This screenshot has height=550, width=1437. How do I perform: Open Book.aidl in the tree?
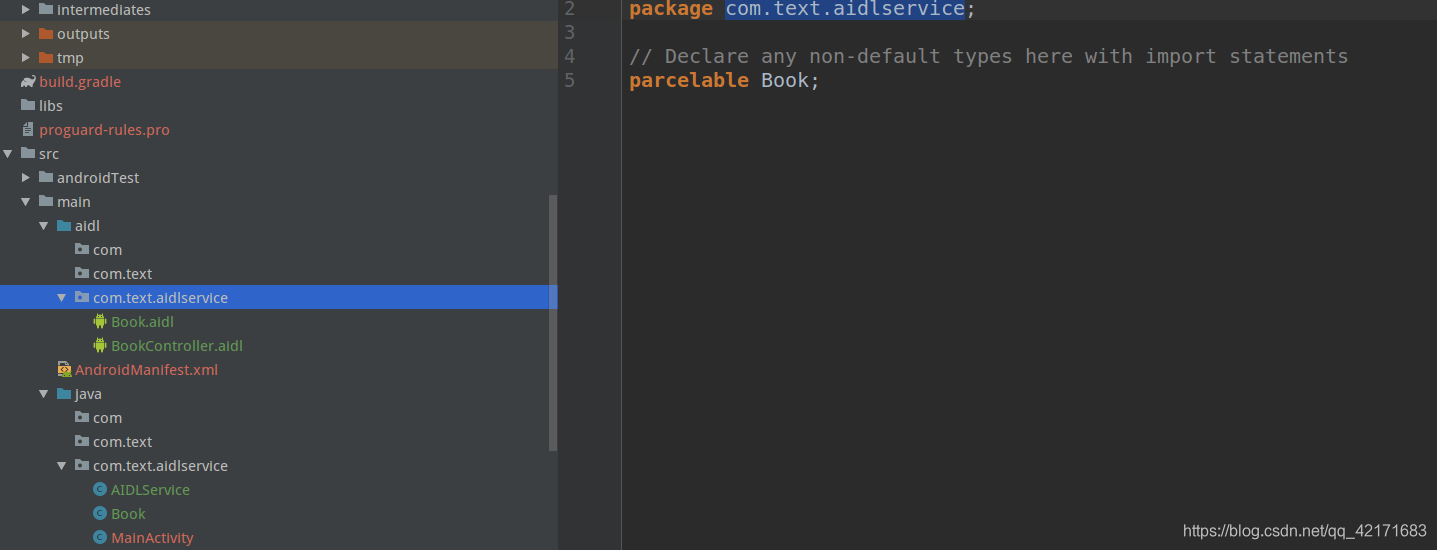(x=142, y=322)
